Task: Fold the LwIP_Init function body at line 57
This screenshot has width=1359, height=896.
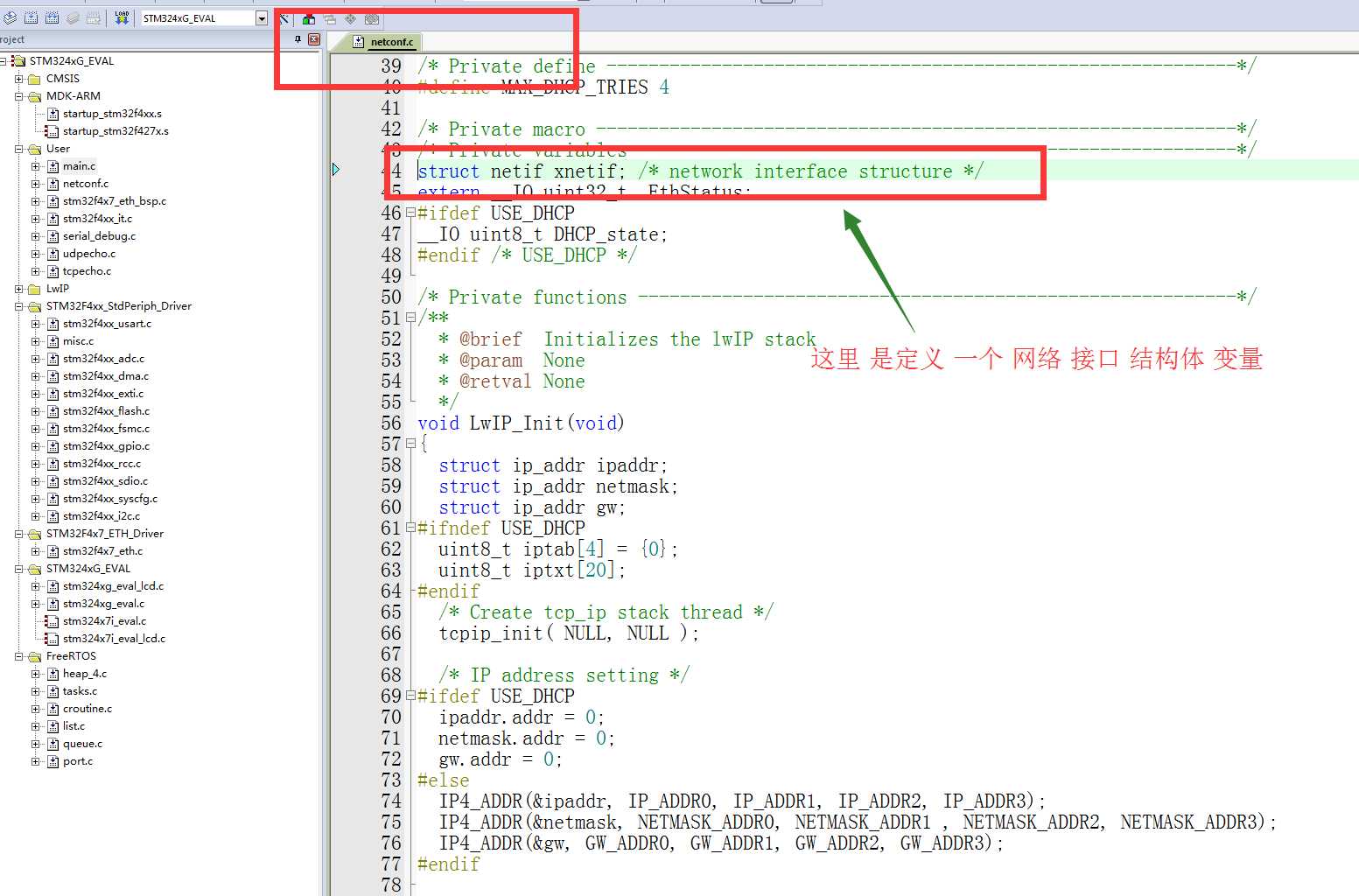Action: click(410, 444)
